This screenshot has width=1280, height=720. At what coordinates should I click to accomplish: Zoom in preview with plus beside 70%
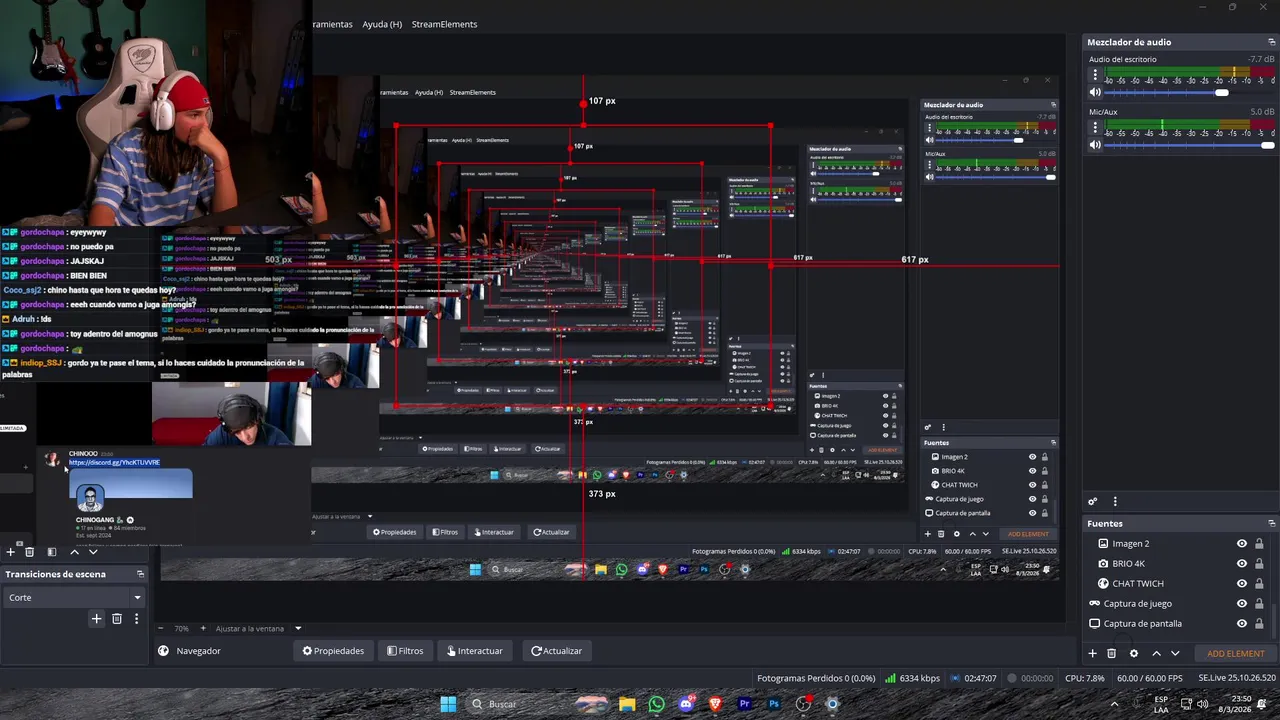203,628
